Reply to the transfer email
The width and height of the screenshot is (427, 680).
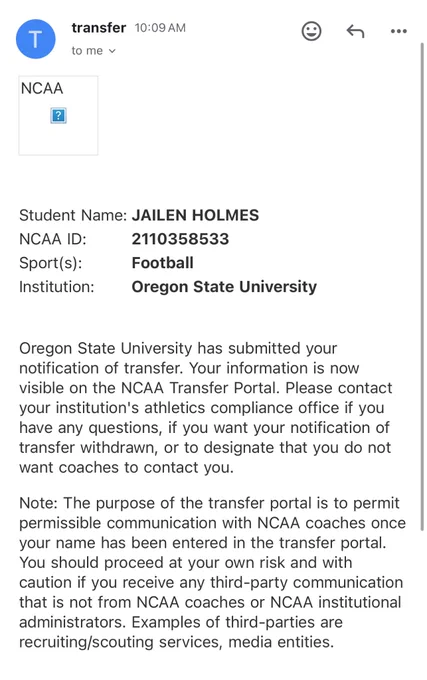pyautogui.click(x=355, y=31)
